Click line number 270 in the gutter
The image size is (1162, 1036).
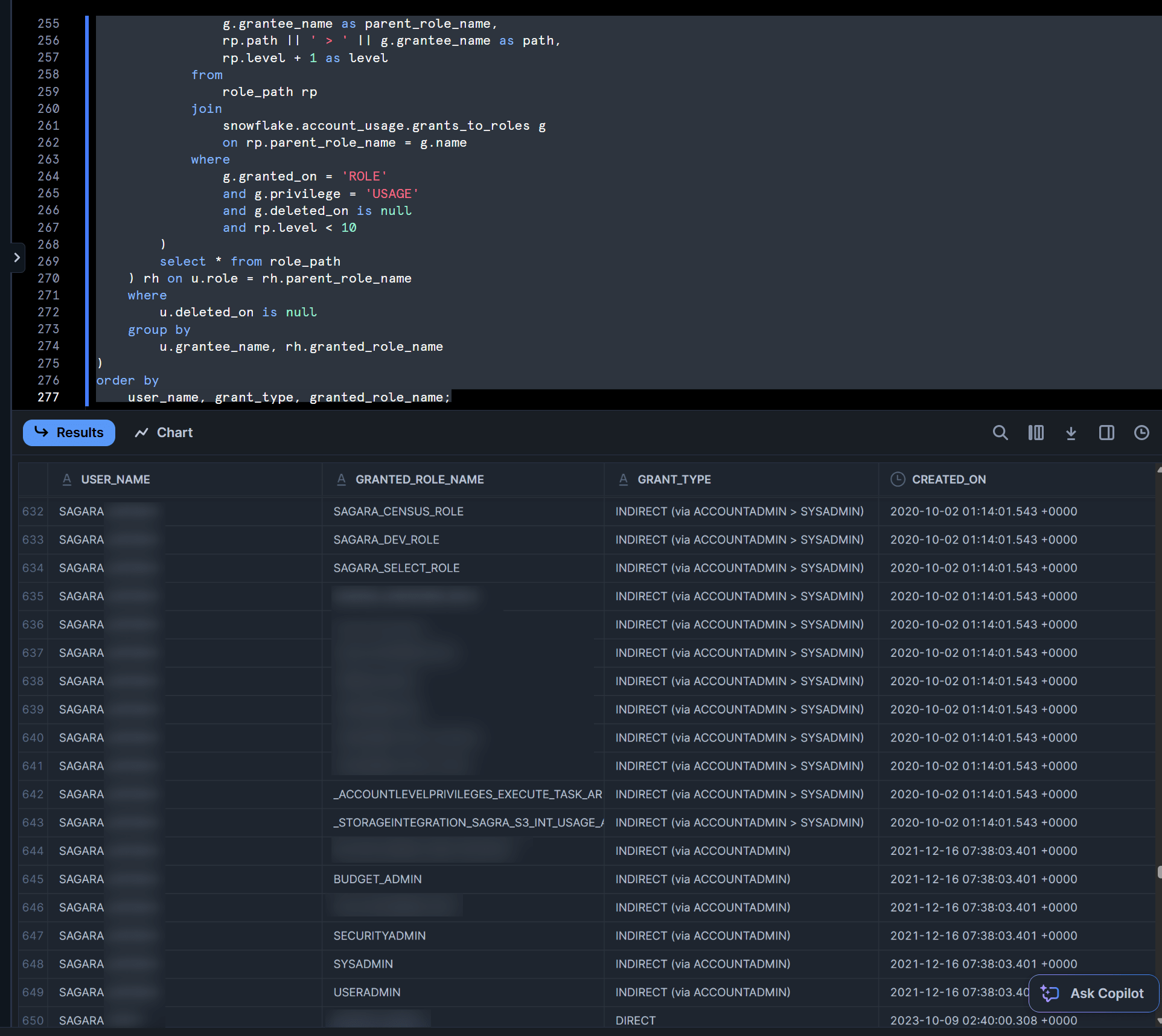pos(48,278)
